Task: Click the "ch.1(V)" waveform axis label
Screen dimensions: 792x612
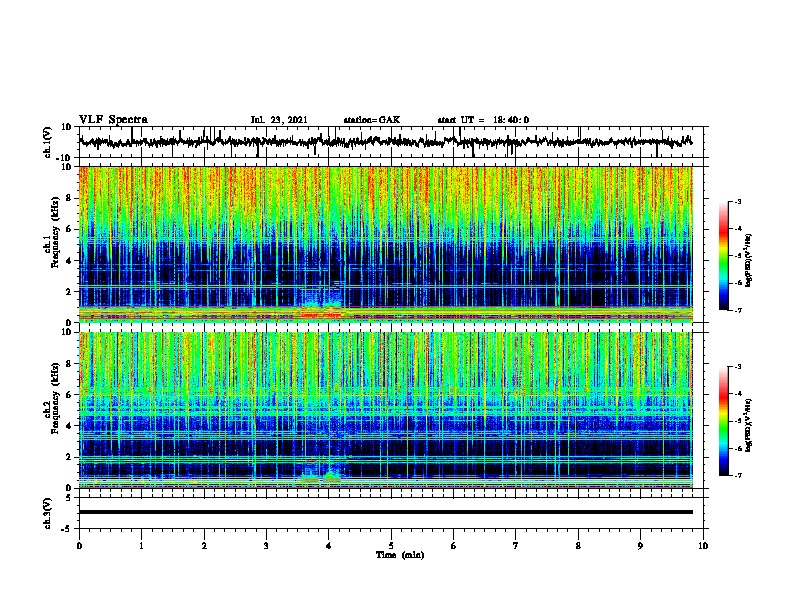Action: pyautogui.click(x=48, y=142)
